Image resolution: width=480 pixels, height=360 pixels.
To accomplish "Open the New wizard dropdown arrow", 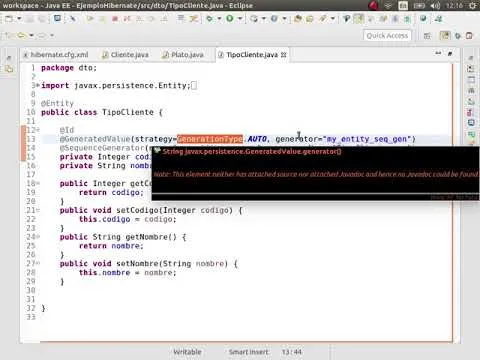I will pyautogui.click(x=19, y=19).
